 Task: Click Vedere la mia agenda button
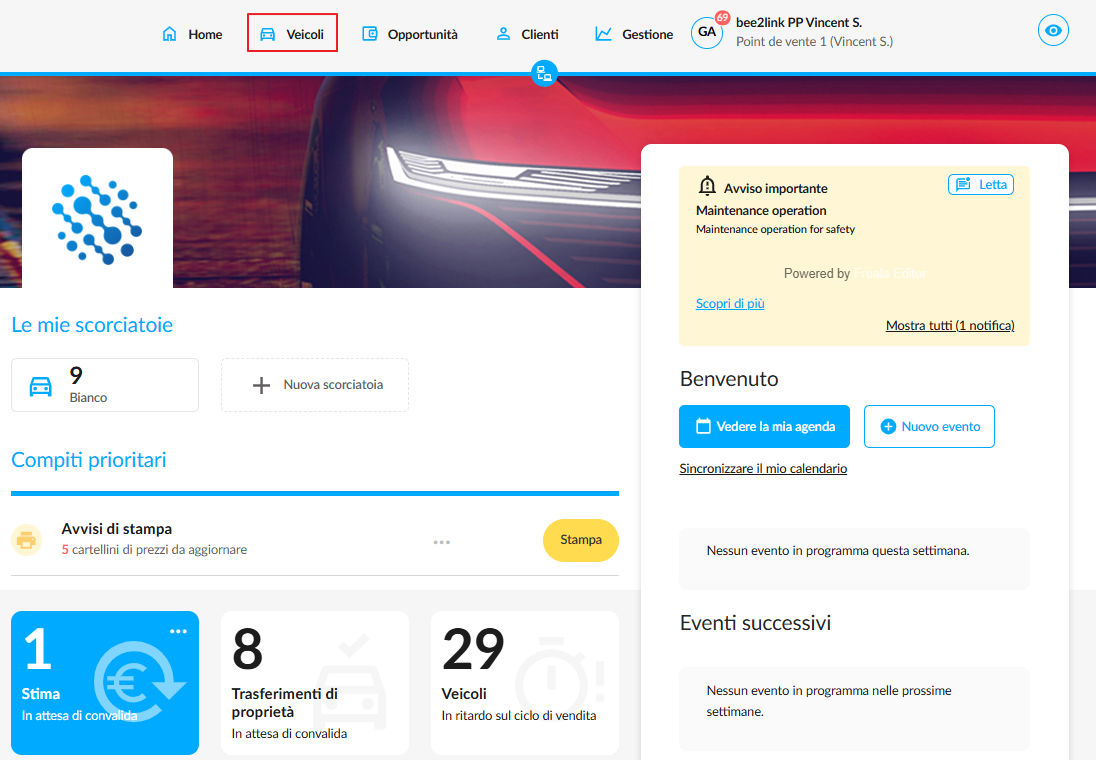click(x=765, y=426)
